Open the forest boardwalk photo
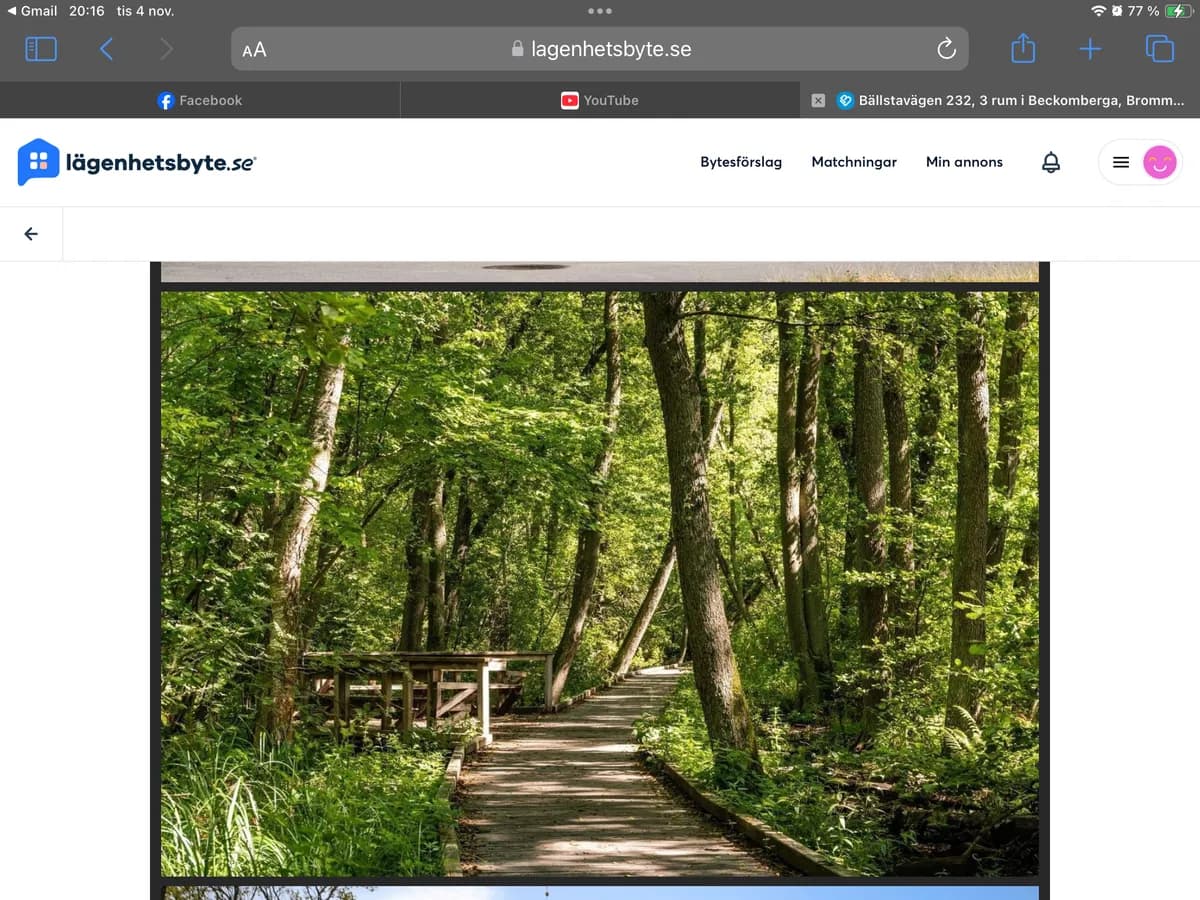This screenshot has height=900, width=1200. (x=600, y=584)
